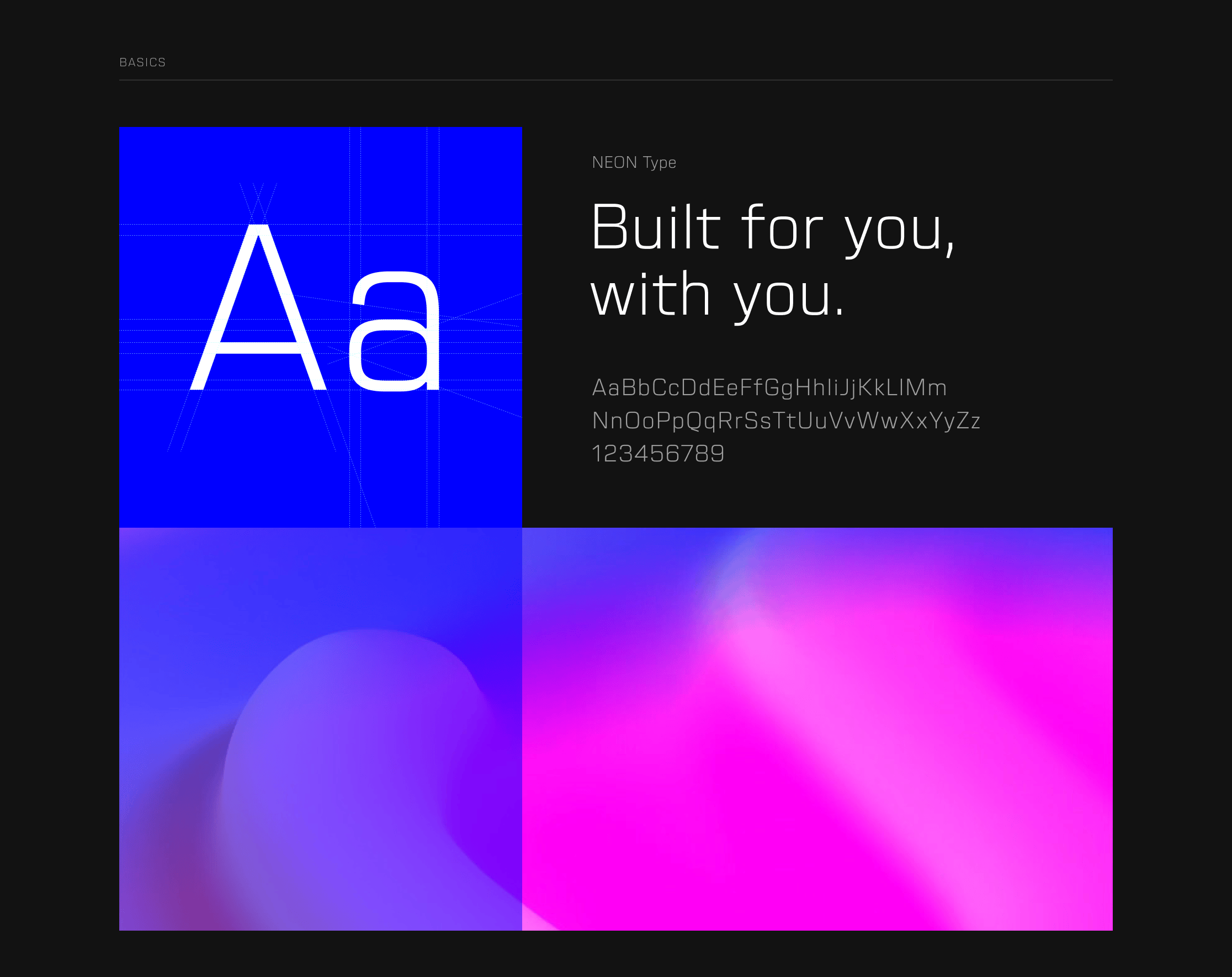Select the AaBbCcDd alphabet specimen line
The width and height of the screenshot is (1232, 977).
tap(769, 388)
